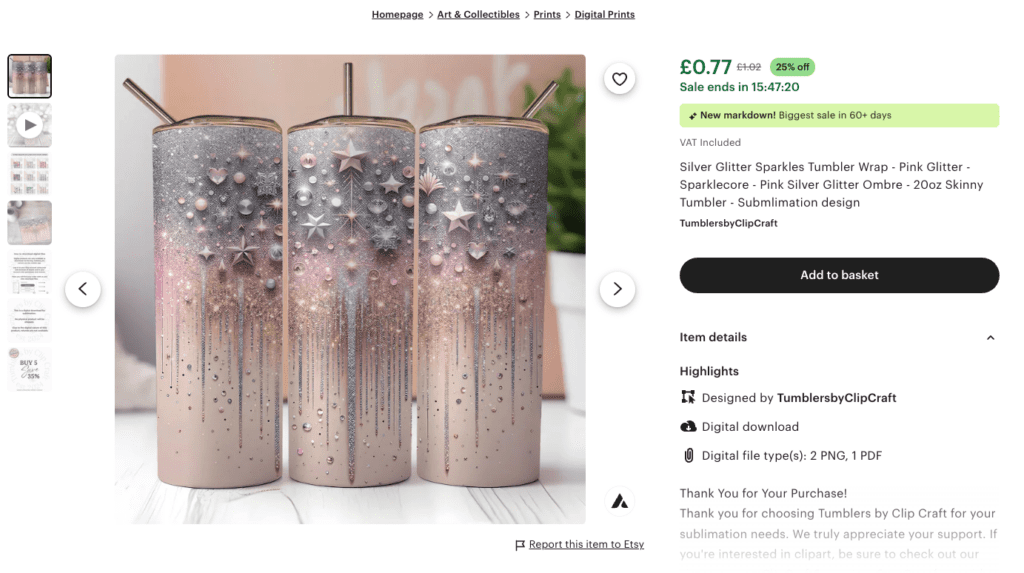Viewport: 1024px width, 573px height.
Task: Click the Designed by highlight icon
Action: coord(688,397)
